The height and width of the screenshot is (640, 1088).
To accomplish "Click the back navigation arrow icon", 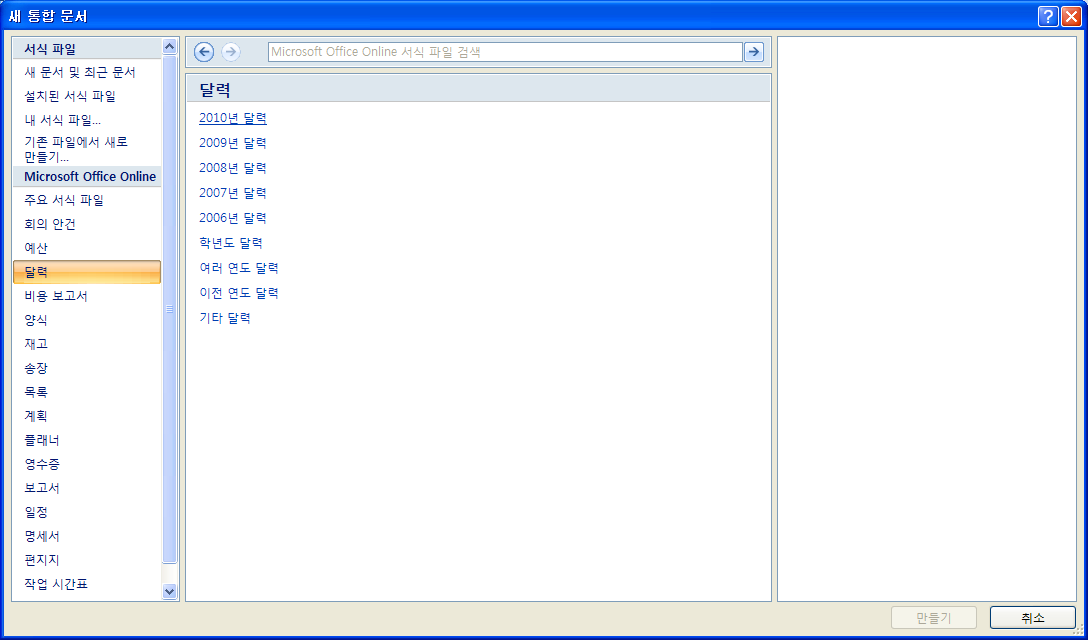I will pyautogui.click(x=203, y=52).
